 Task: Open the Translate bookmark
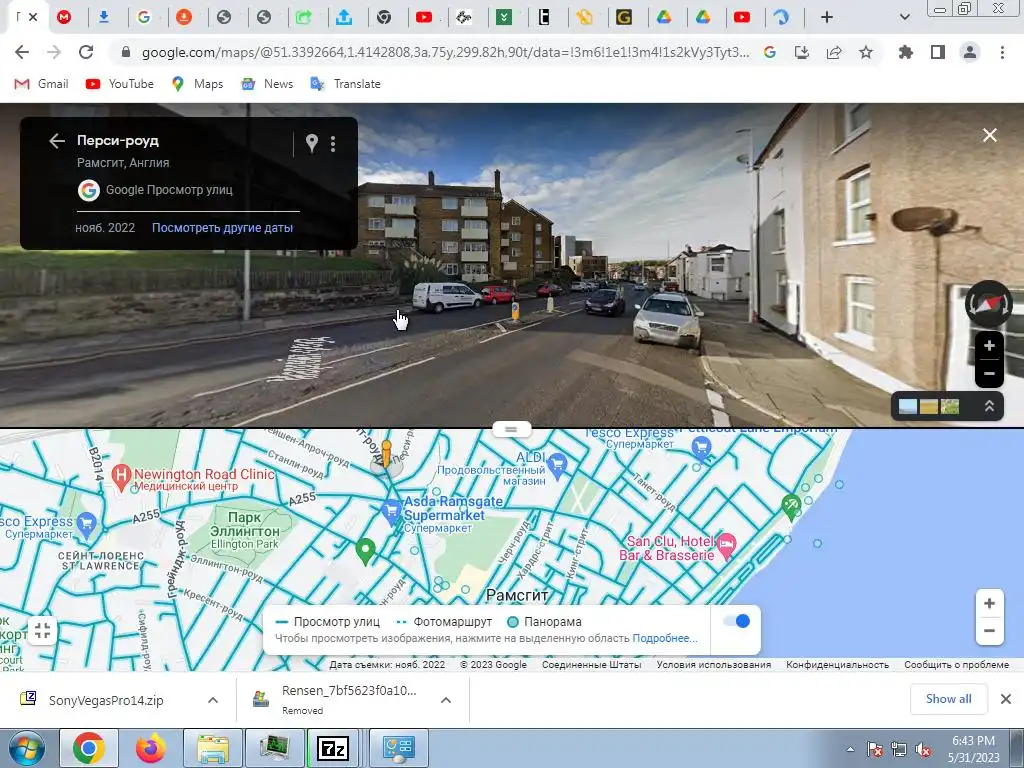345,84
